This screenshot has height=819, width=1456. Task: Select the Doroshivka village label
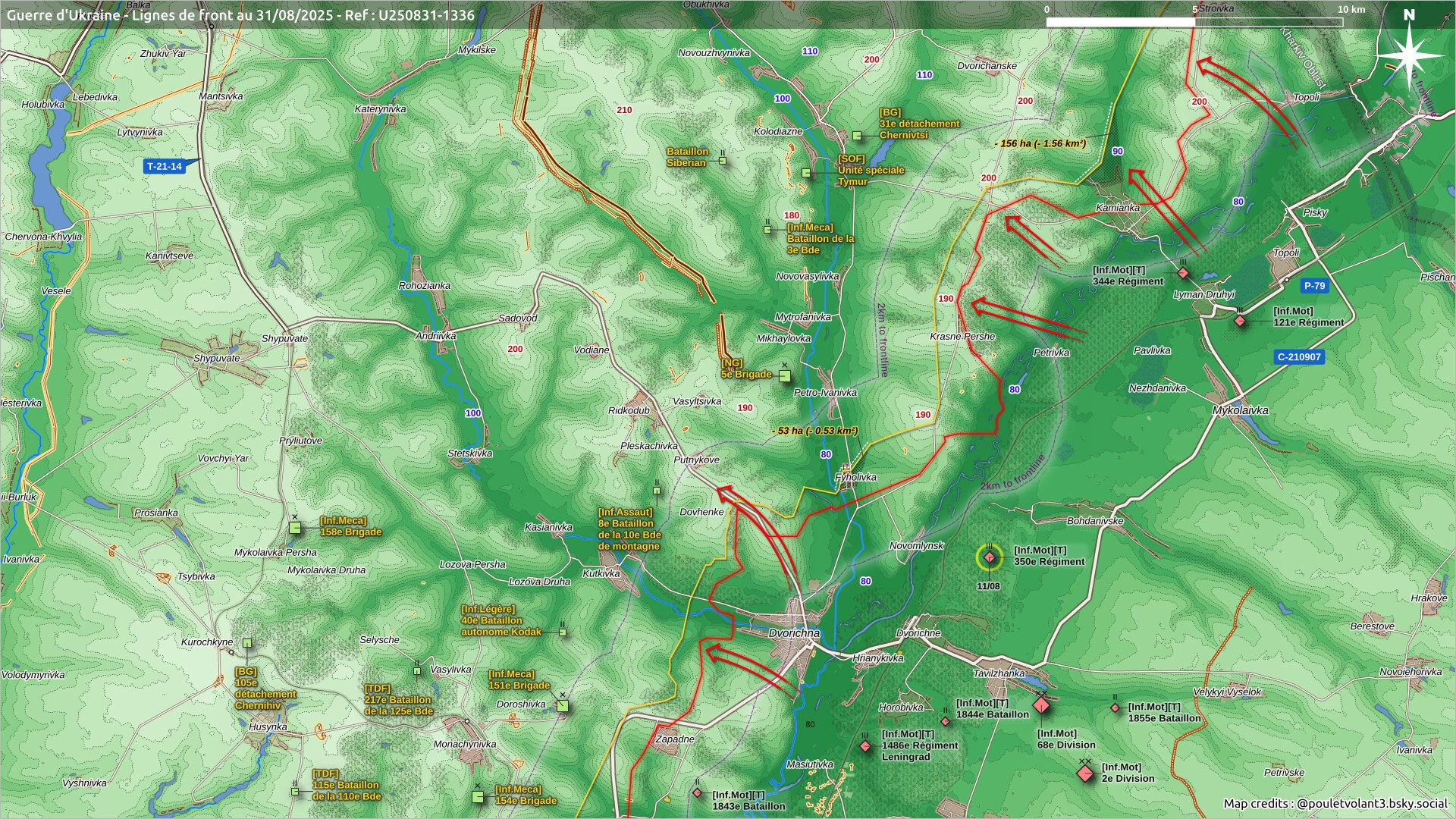(x=521, y=704)
